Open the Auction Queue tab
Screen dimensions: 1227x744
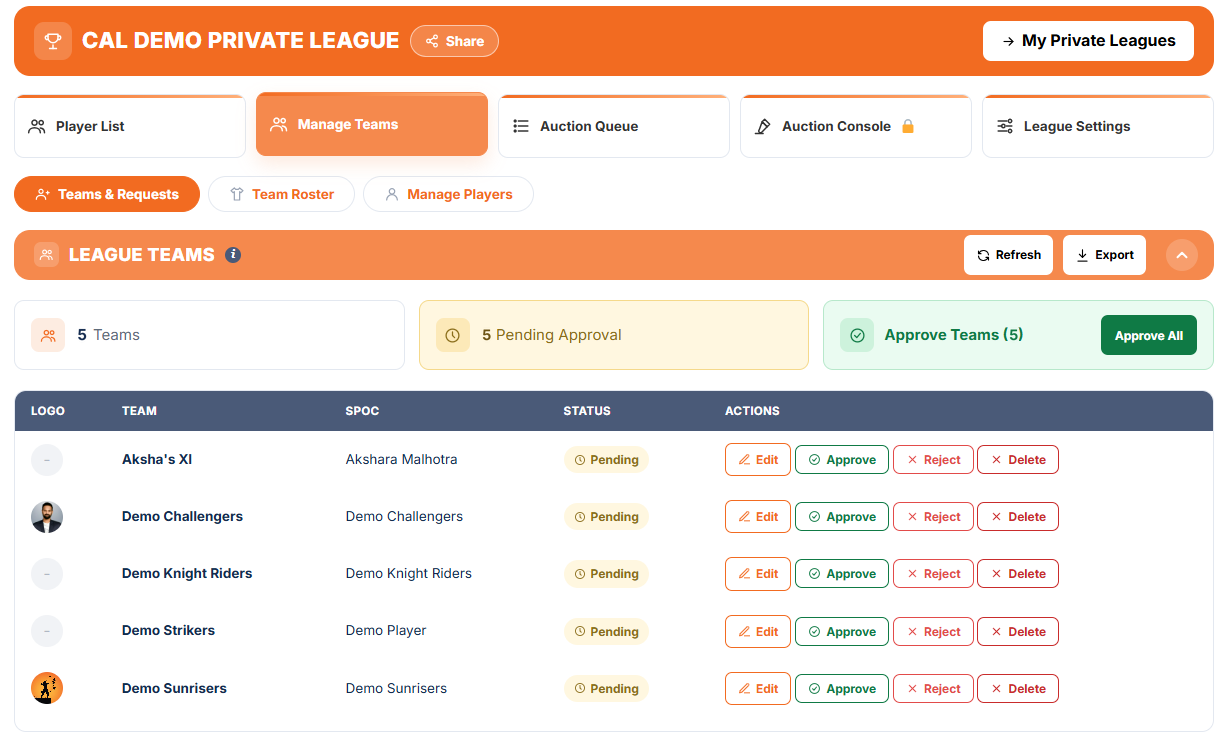click(x=614, y=126)
